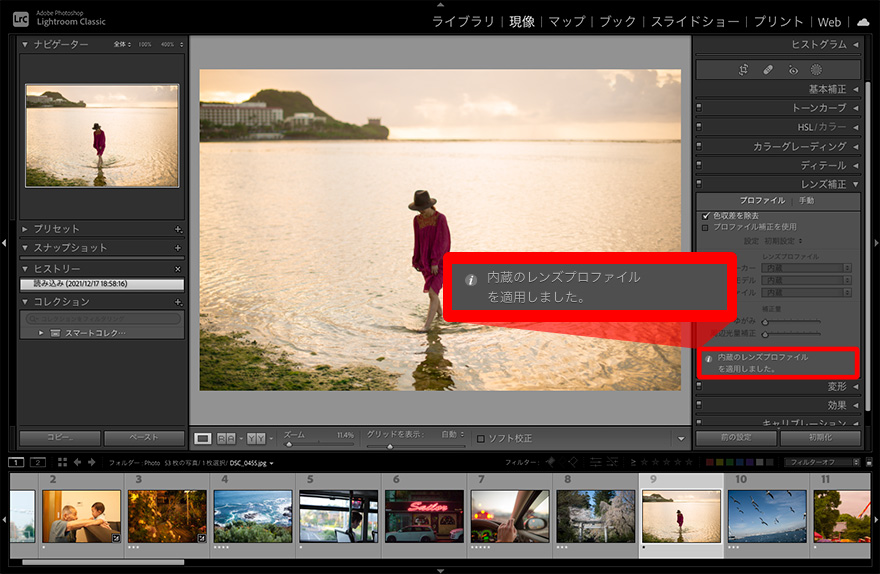Expand the スマートコレクション tree item
The width and height of the screenshot is (880, 574).
(x=42, y=332)
